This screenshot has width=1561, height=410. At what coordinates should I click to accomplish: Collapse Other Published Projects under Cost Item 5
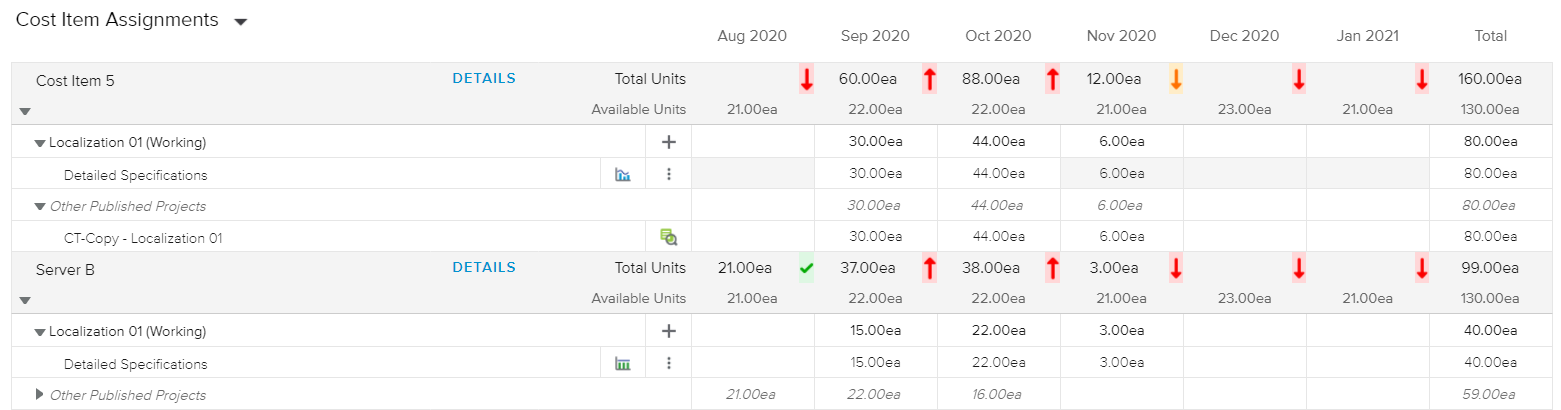[40, 206]
